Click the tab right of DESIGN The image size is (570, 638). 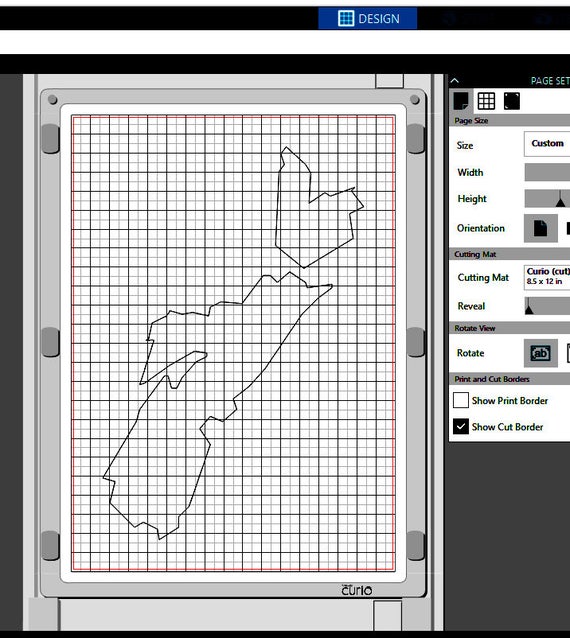pos(468,18)
